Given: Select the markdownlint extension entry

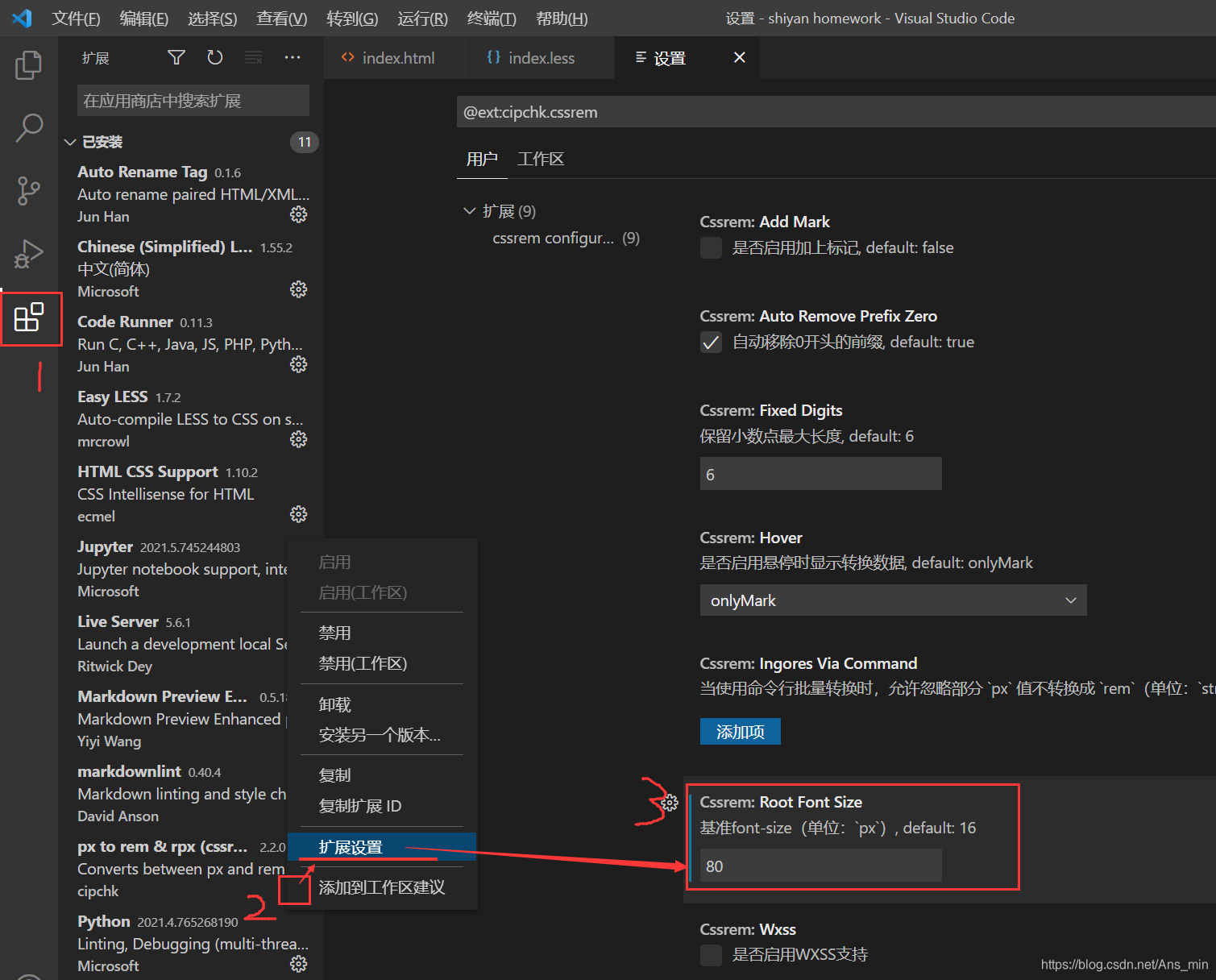Looking at the screenshot, I should click(182, 794).
